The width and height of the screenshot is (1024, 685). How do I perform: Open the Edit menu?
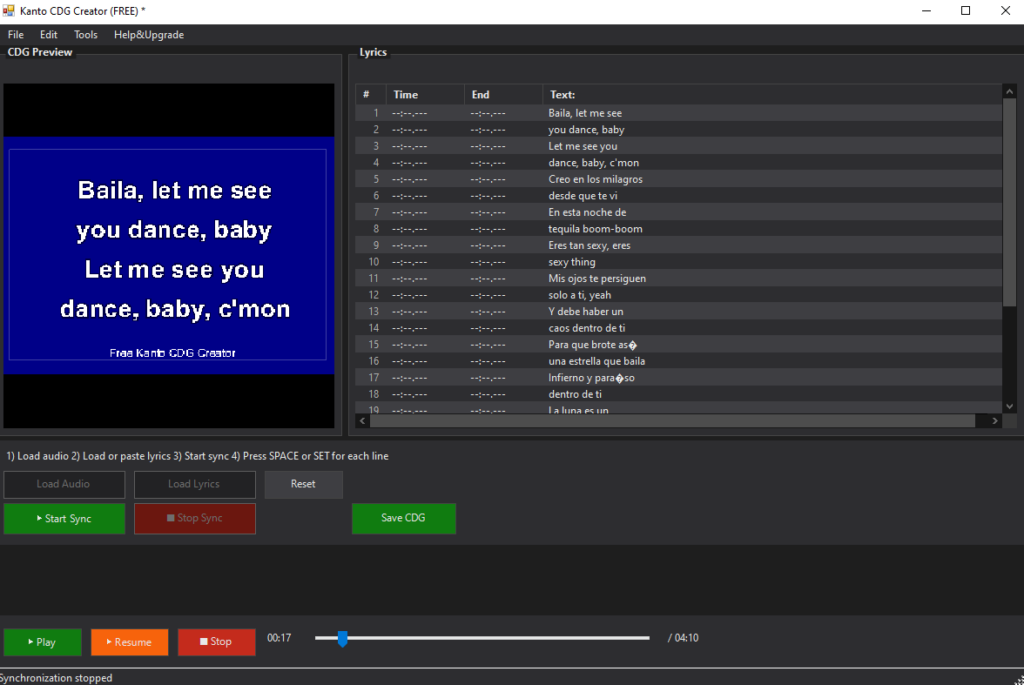tap(49, 35)
